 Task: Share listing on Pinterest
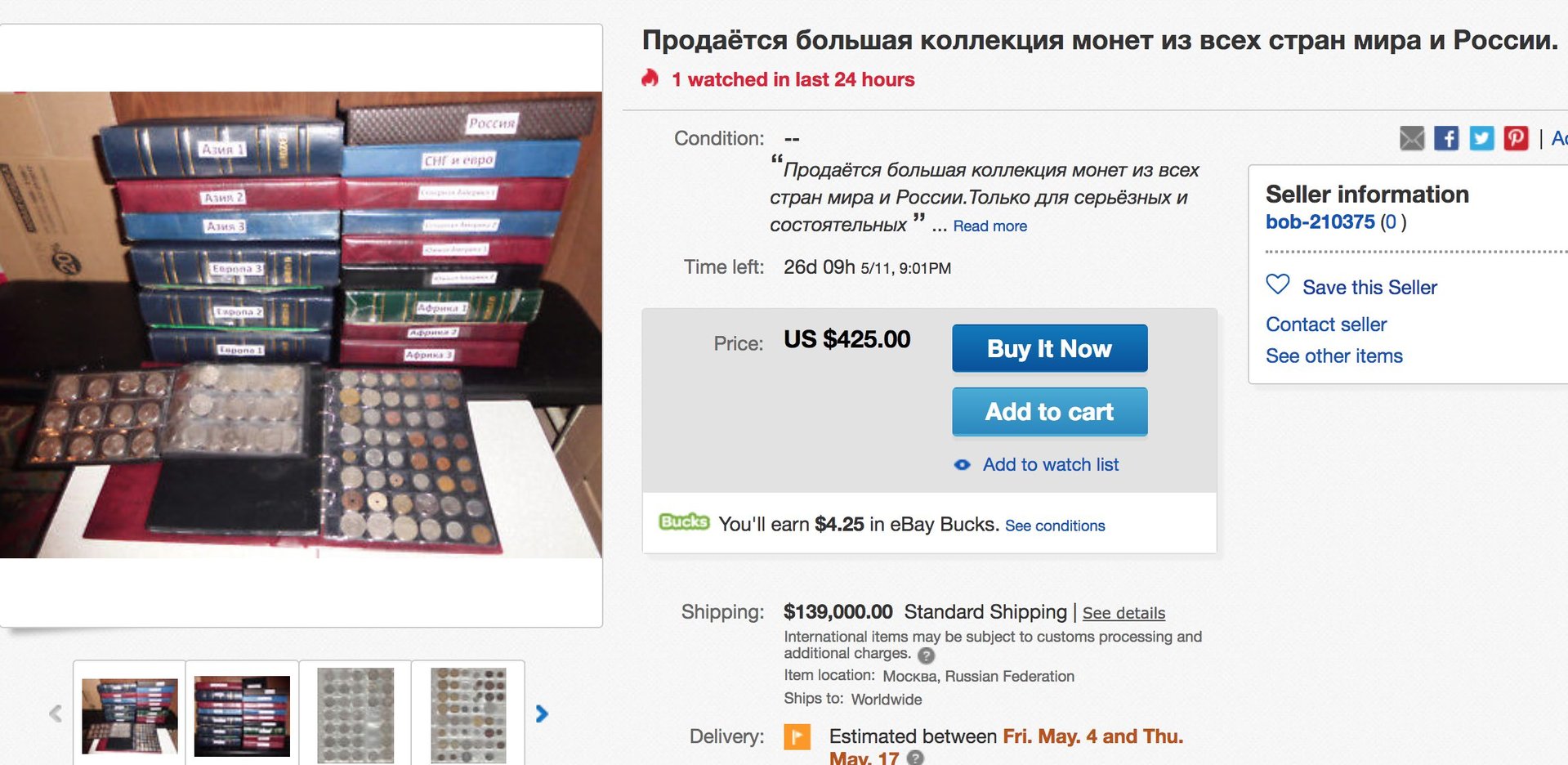coord(1516,138)
